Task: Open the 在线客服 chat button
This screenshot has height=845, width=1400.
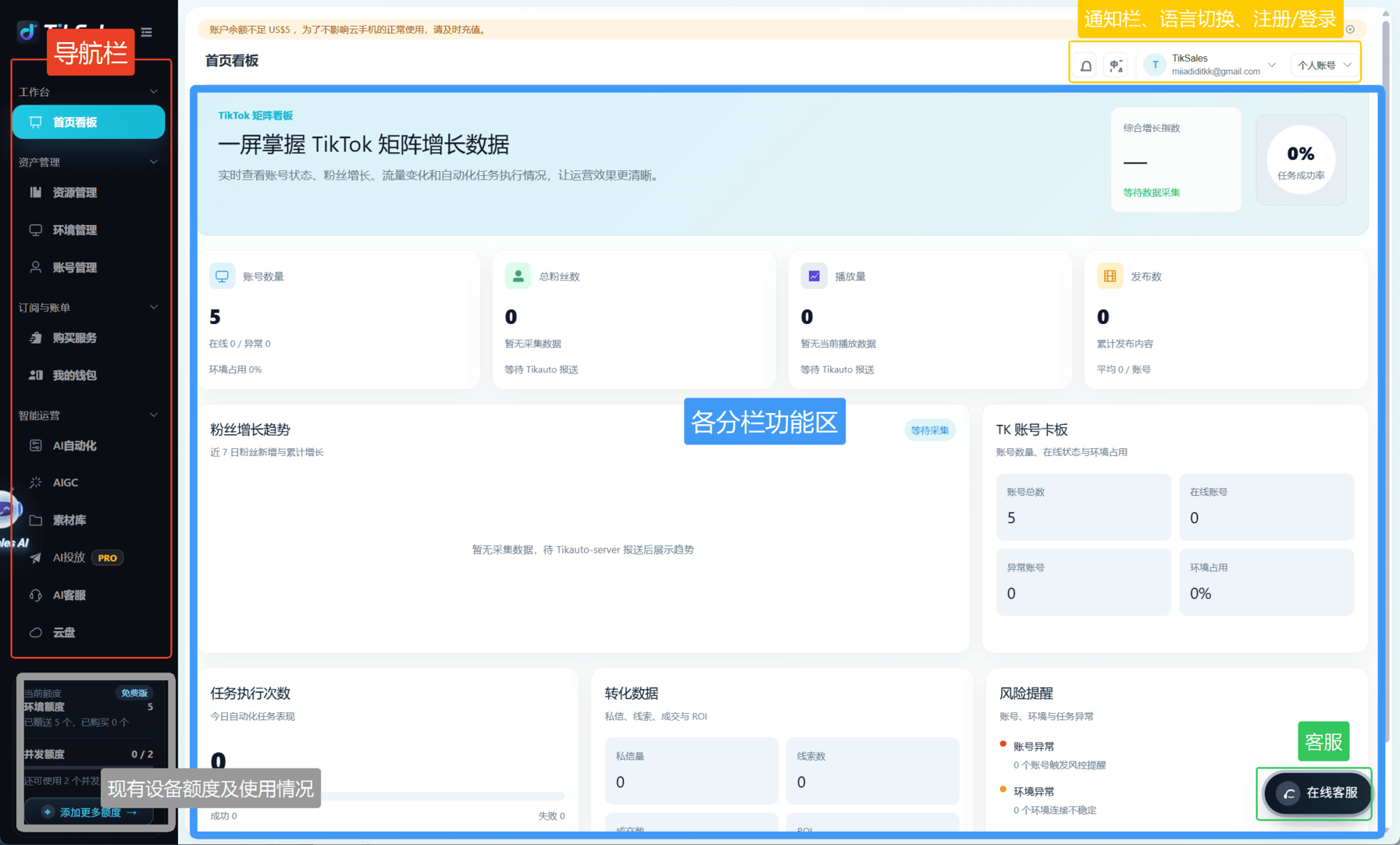Action: pyautogui.click(x=1316, y=793)
